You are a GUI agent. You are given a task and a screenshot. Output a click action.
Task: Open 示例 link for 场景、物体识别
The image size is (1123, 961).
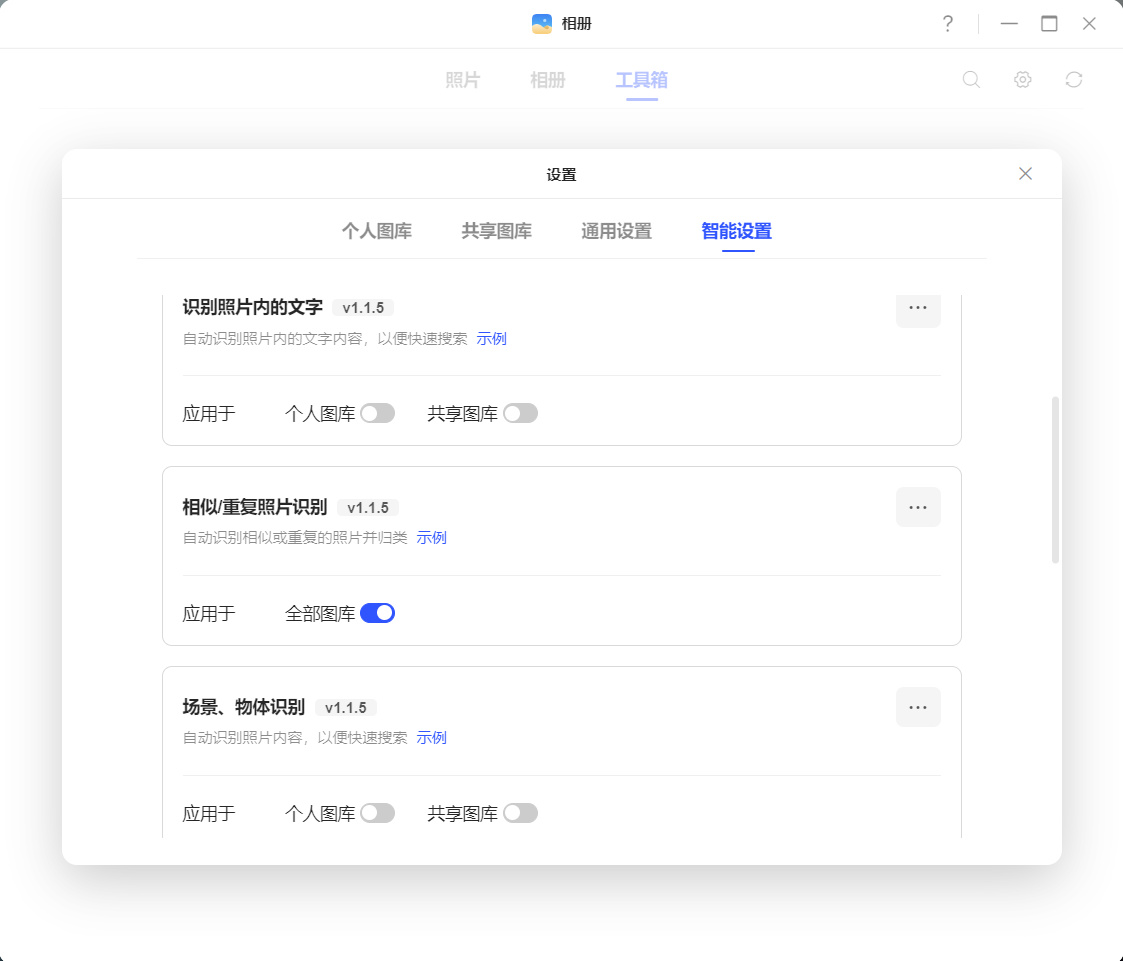pos(431,738)
